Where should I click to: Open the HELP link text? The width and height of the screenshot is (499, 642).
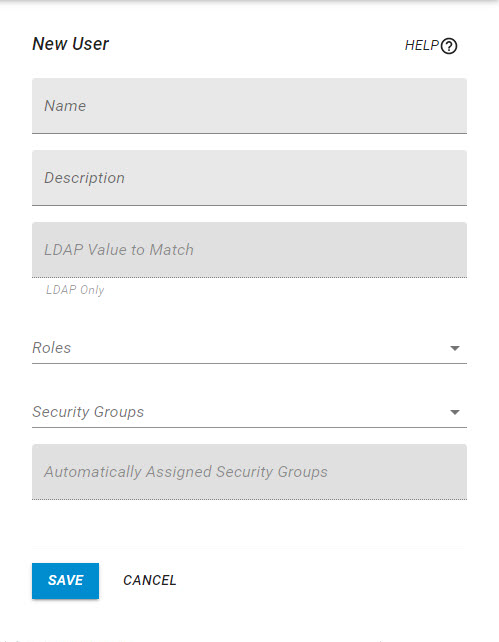[422, 45]
